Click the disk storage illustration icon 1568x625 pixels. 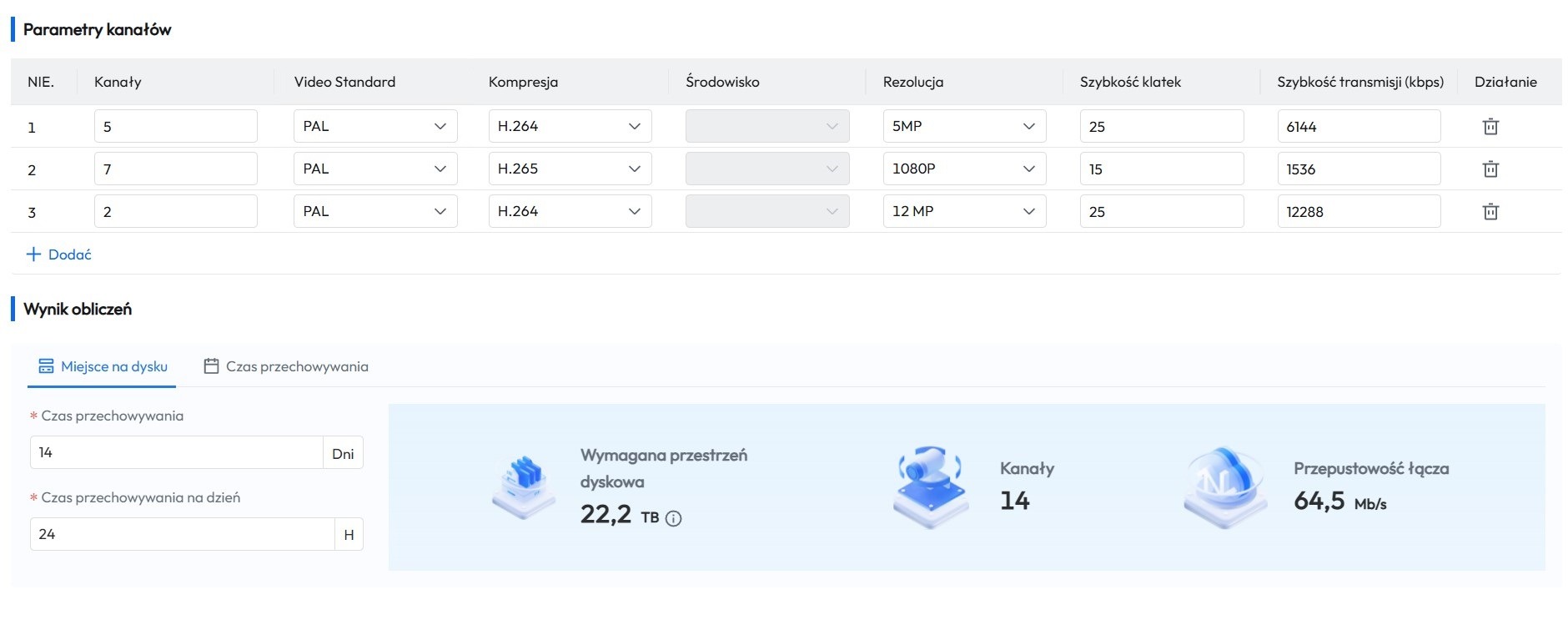523,487
